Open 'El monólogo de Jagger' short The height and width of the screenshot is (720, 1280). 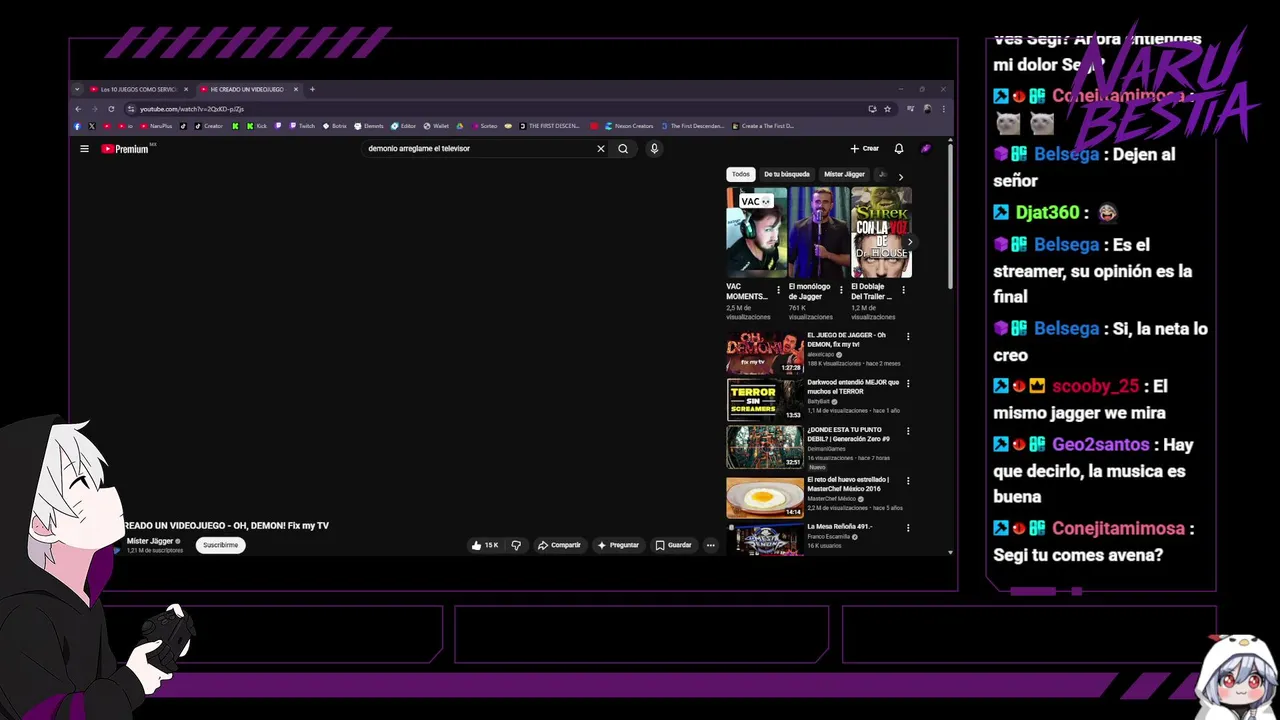click(x=818, y=232)
